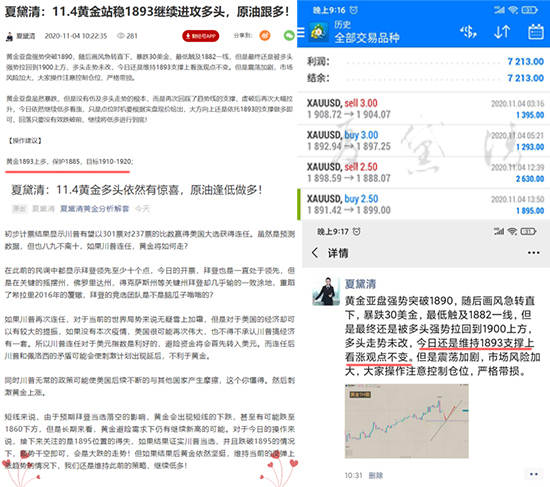Screen dimensions: 550x487
Task: Click the 【操作建议】 heading
Action: pyautogui.click(x=25, y=141)
